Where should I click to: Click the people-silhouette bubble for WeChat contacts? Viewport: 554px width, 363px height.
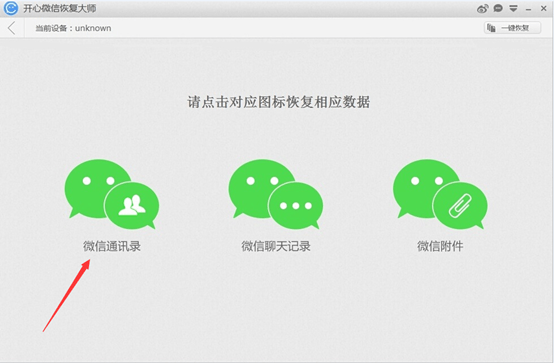(132, 205)
